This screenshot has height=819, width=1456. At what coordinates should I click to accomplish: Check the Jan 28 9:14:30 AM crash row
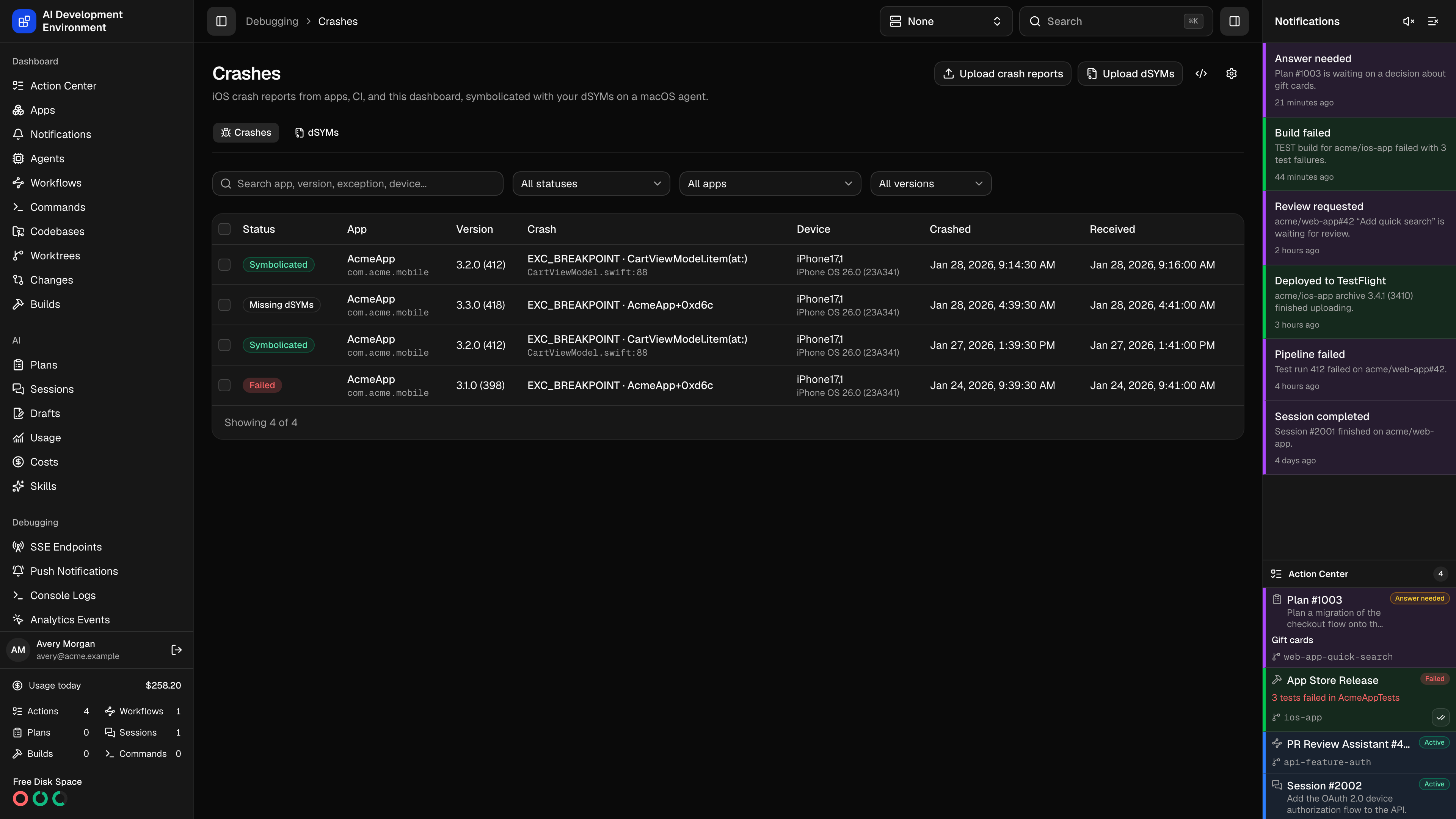(224, 265)
